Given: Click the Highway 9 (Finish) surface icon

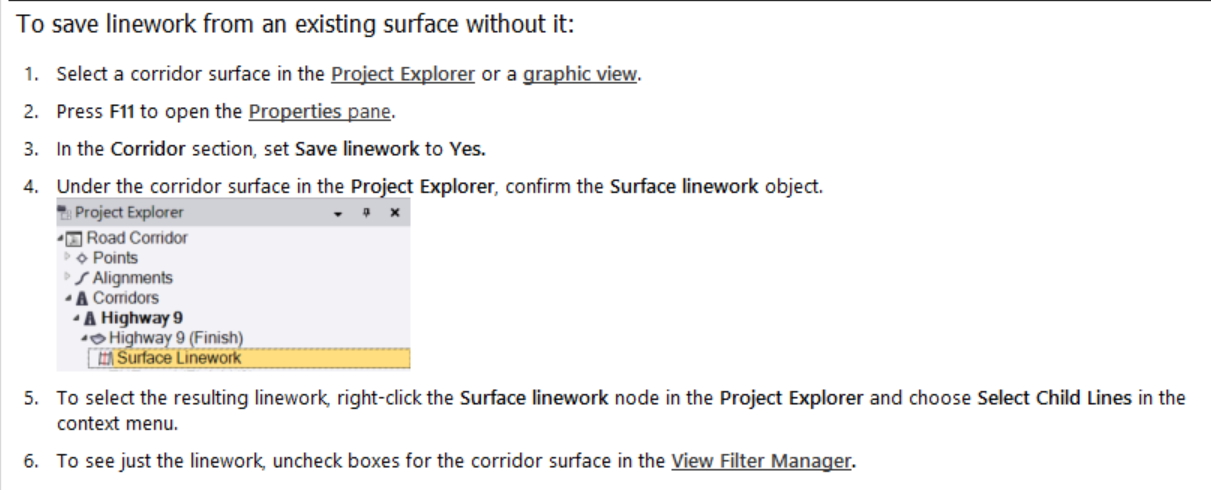Looking at the screenshot, I should click(x=100, y=338).
